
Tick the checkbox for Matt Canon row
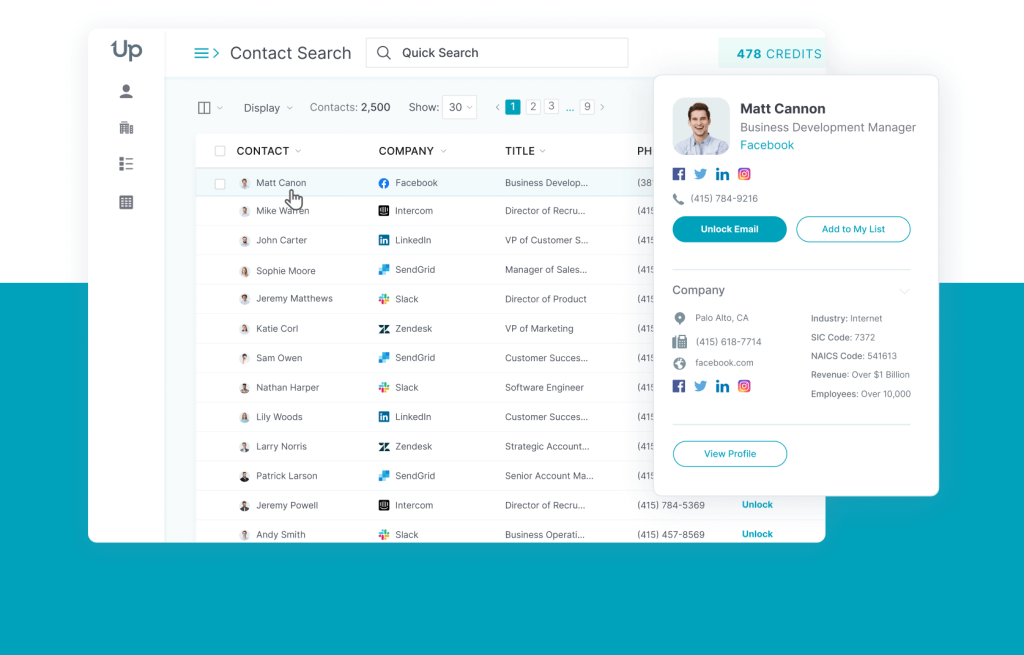coord(220,184)
